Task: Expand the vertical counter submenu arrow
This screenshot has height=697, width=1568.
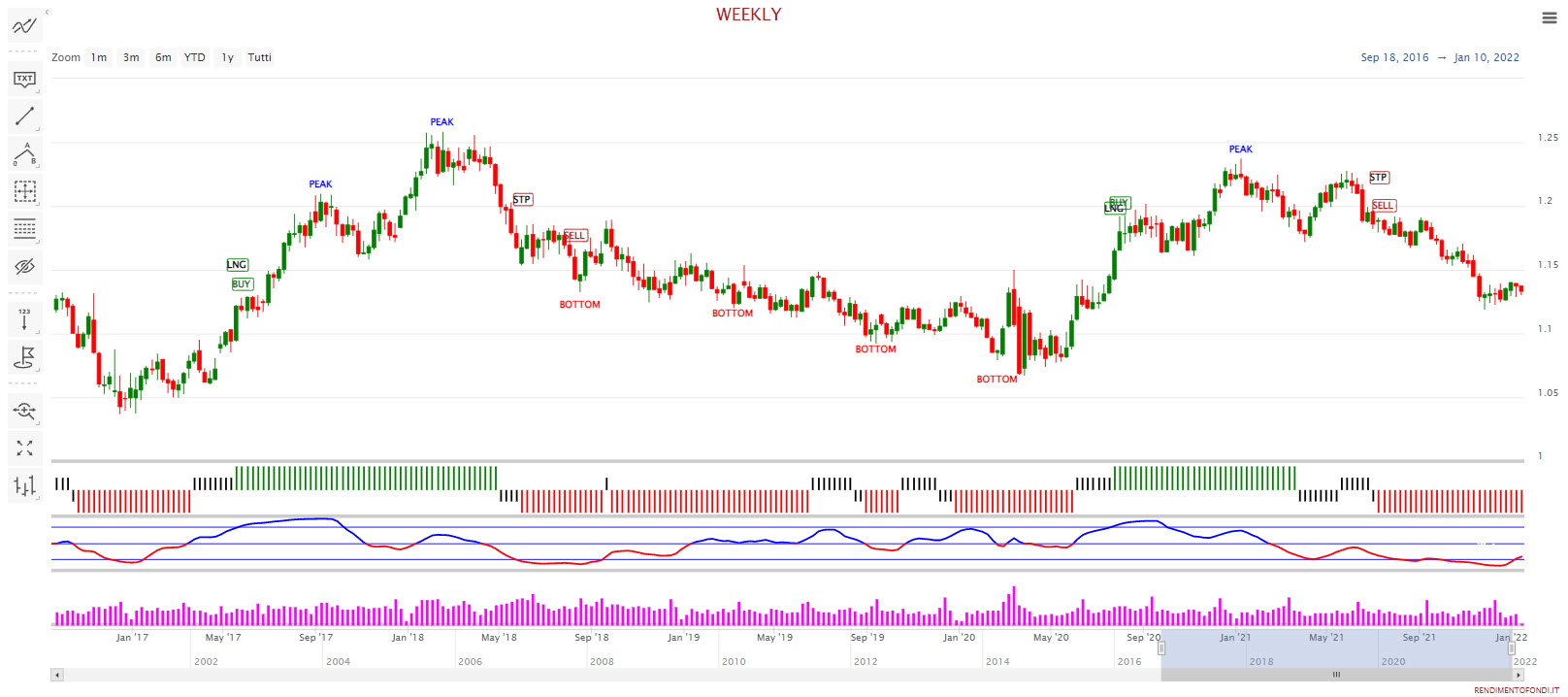Action: [x=38, y=331]
